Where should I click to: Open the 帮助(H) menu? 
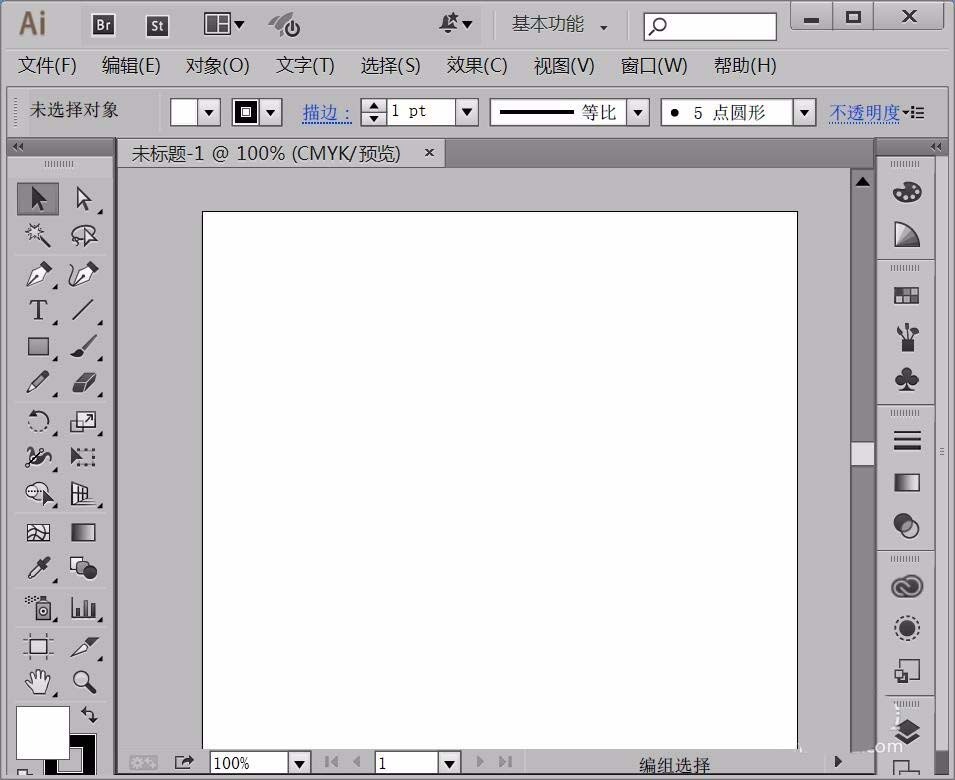click(x=745, y=65)
